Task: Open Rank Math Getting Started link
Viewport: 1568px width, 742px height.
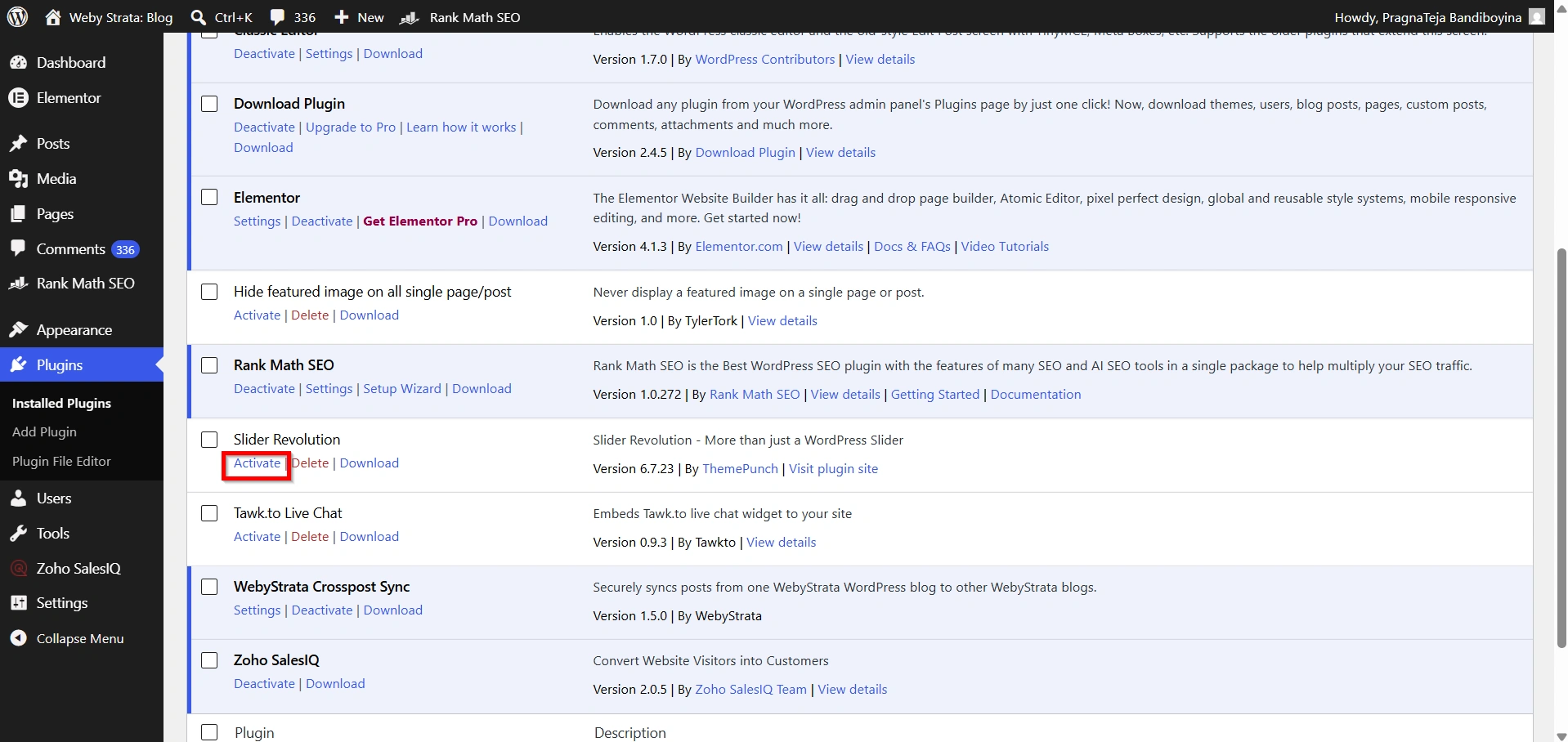Action: (x=935, y=395)
